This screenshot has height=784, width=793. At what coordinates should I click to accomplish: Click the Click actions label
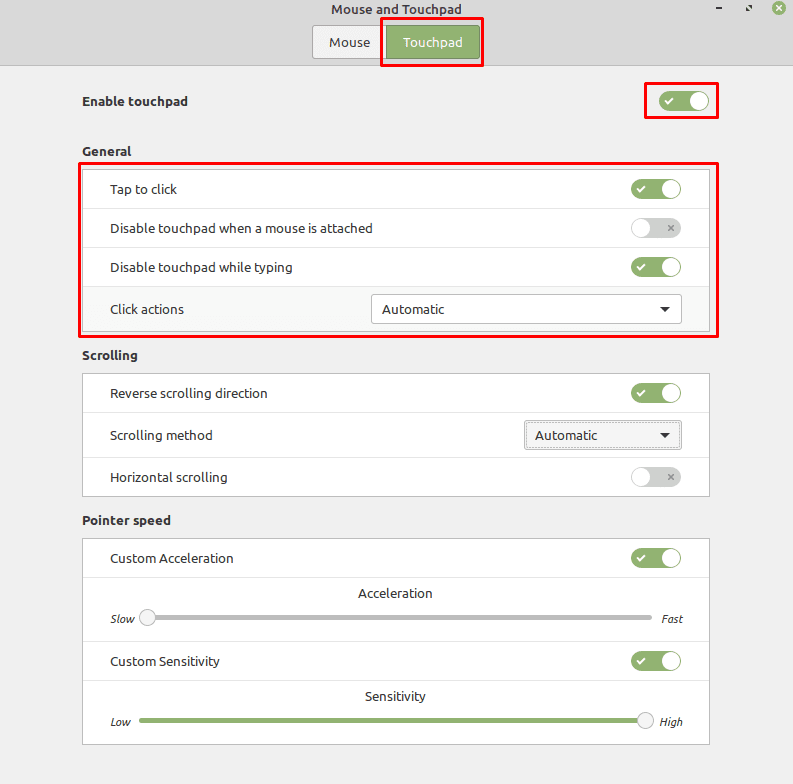coord(147,309)
